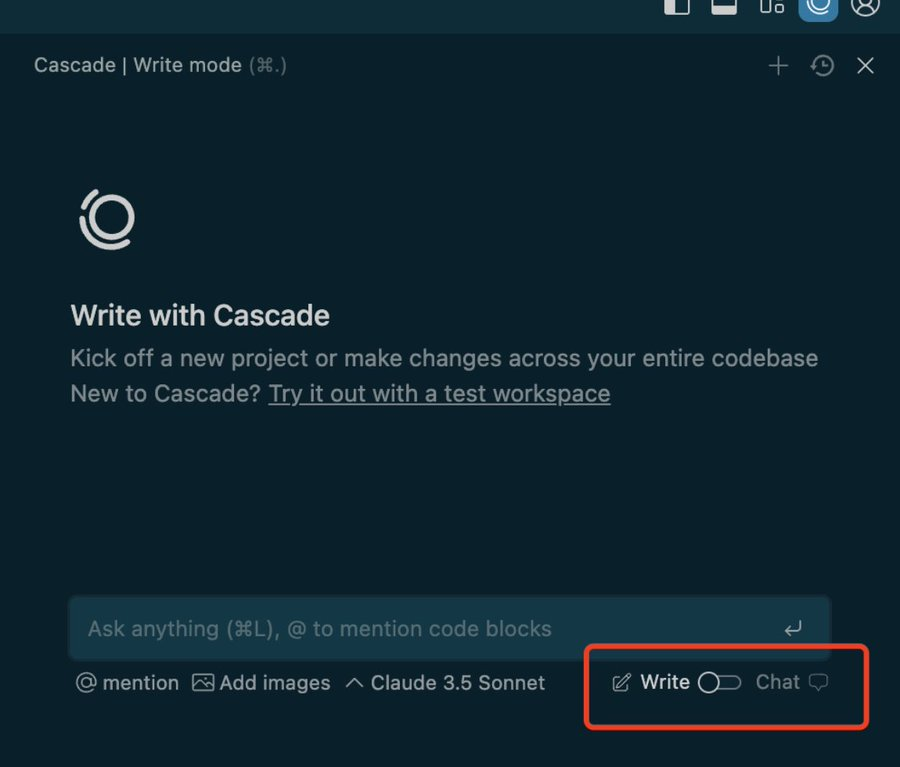The image size is (900, 767).
Task: Flip the Write/Chat mode toggle switch
Action: coord(719,683)
